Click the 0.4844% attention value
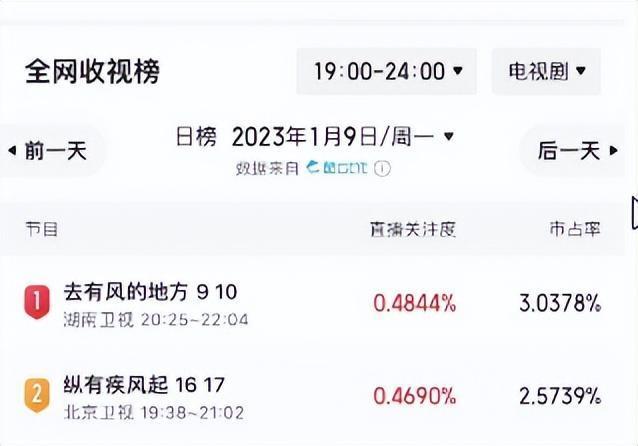Image resolution: width=638 pixels, height=446 pixels. point(414,302)
